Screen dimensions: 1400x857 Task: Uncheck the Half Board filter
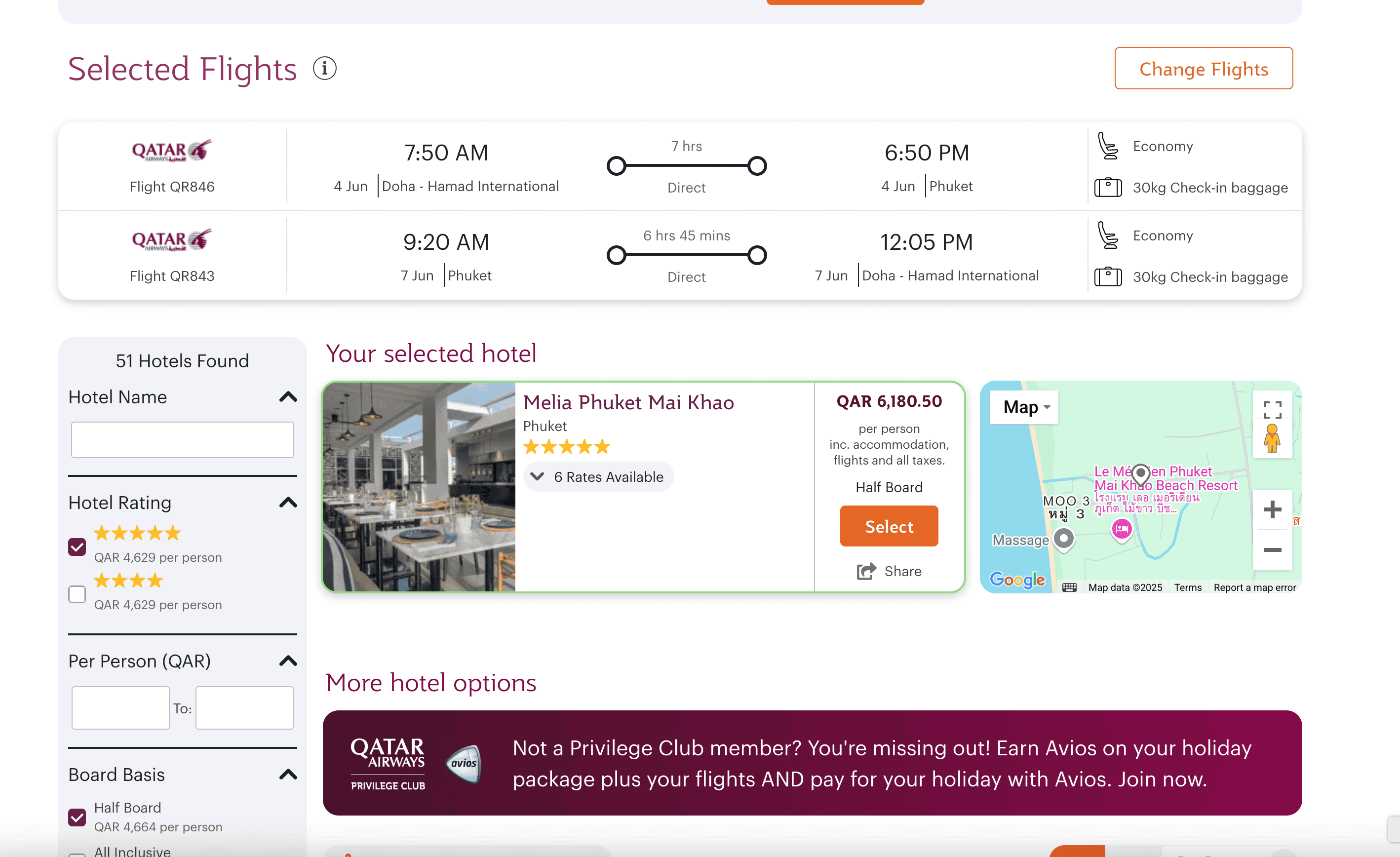click(x=78, y=817)
